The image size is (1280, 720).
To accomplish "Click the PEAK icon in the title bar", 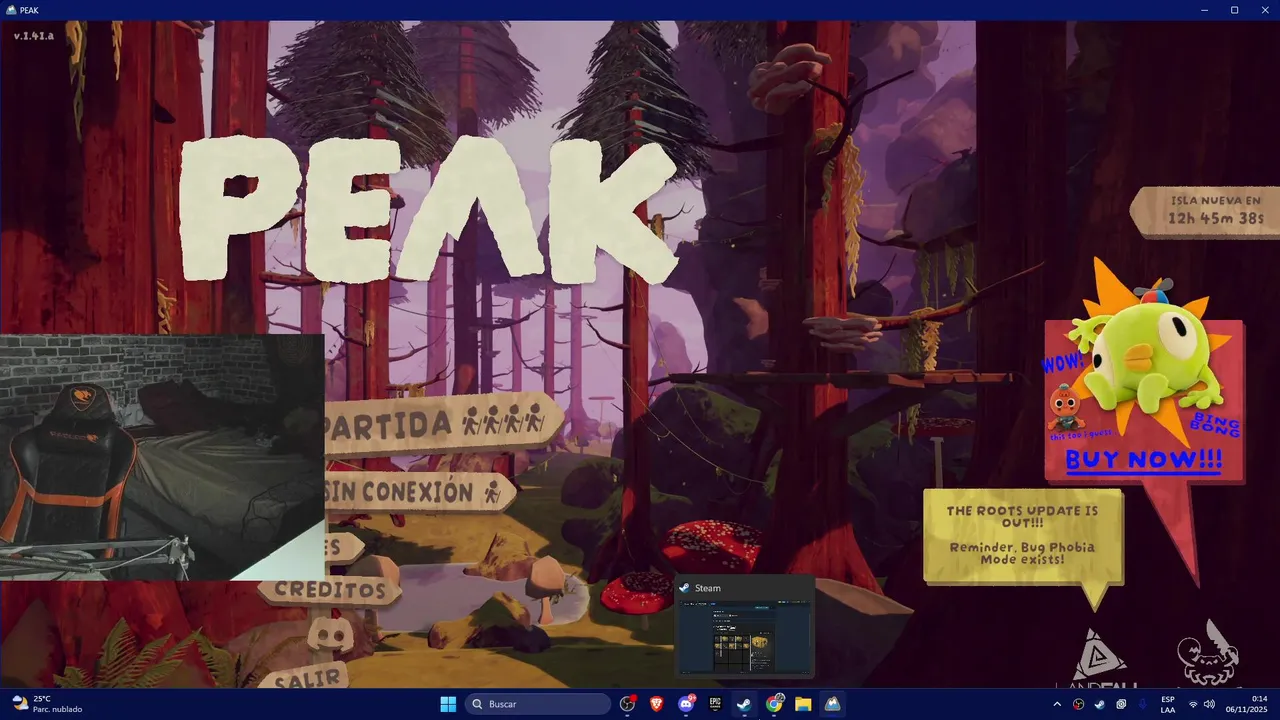I will coord(10,10).
